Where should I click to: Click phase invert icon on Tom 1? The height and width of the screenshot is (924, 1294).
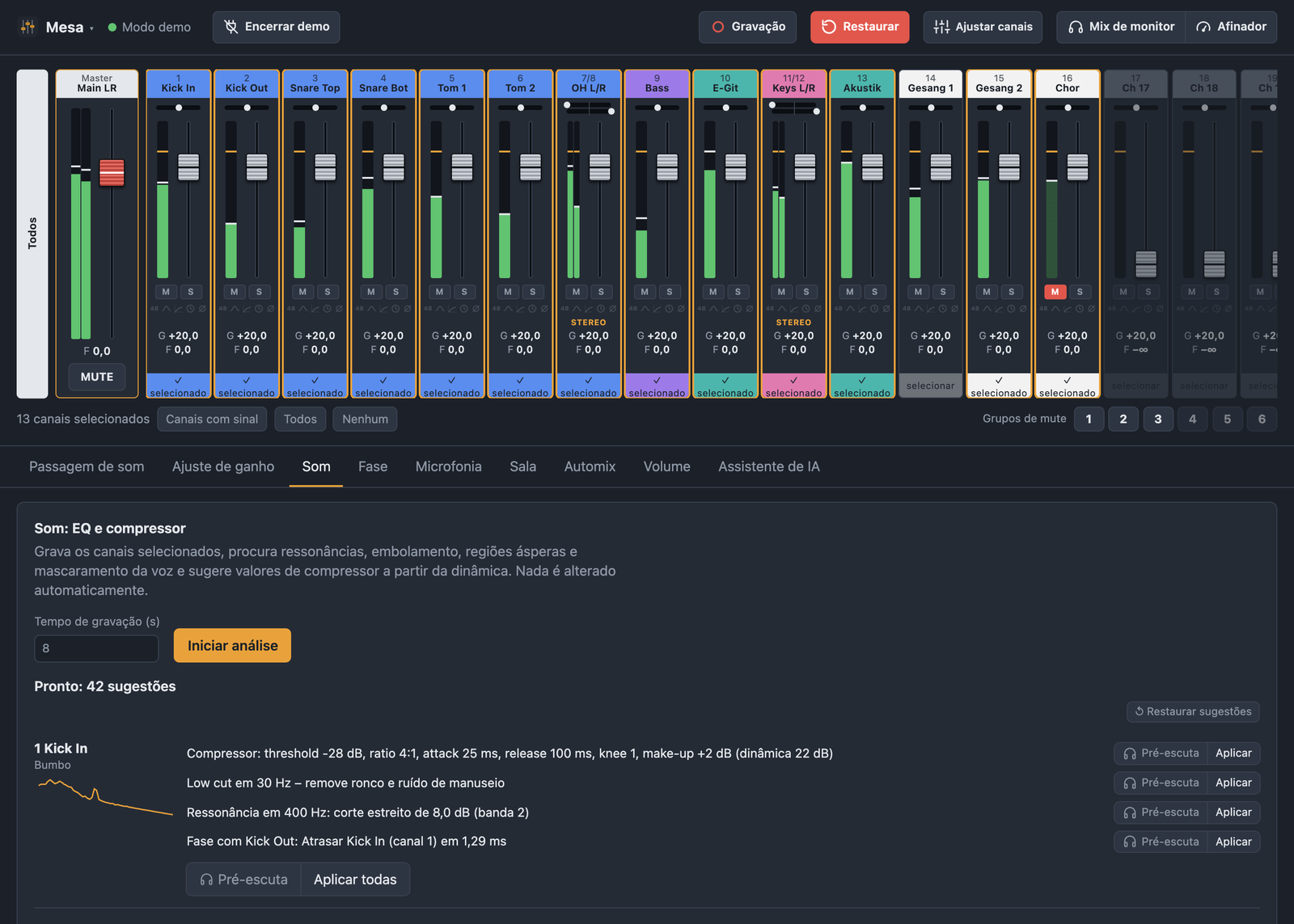[476, 309]
